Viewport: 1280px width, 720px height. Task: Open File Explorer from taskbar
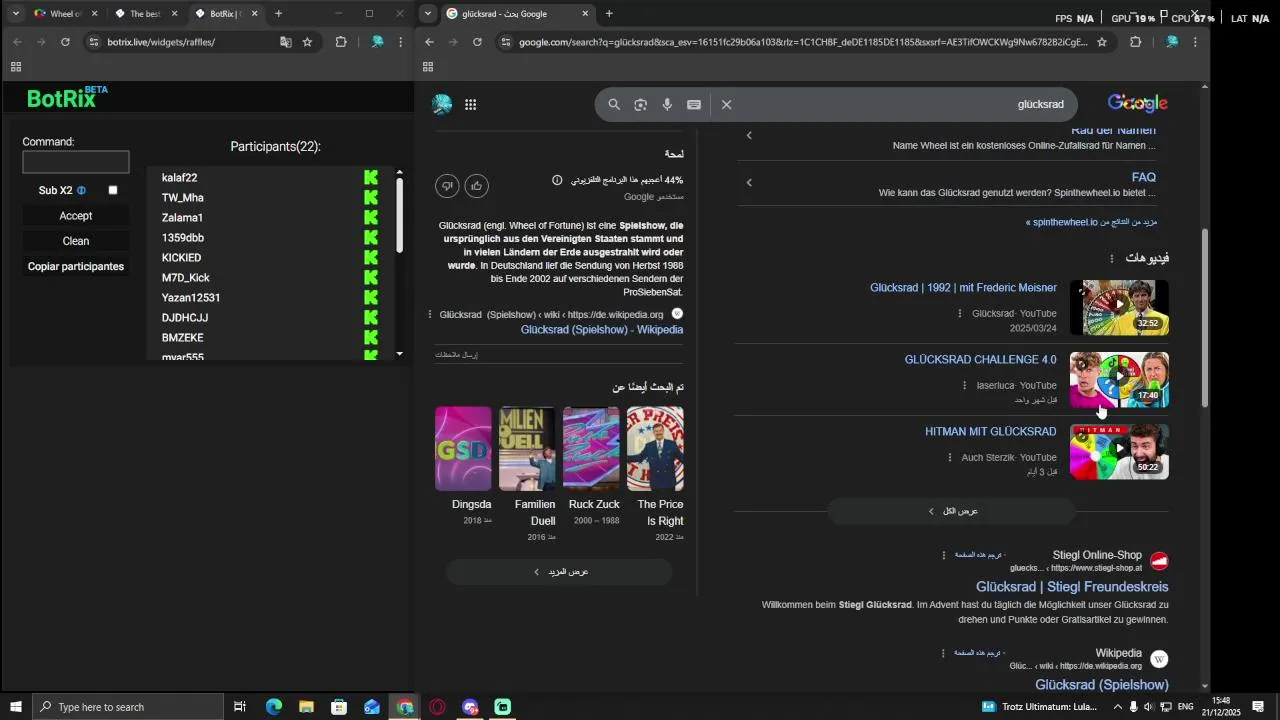pos(306,707)
